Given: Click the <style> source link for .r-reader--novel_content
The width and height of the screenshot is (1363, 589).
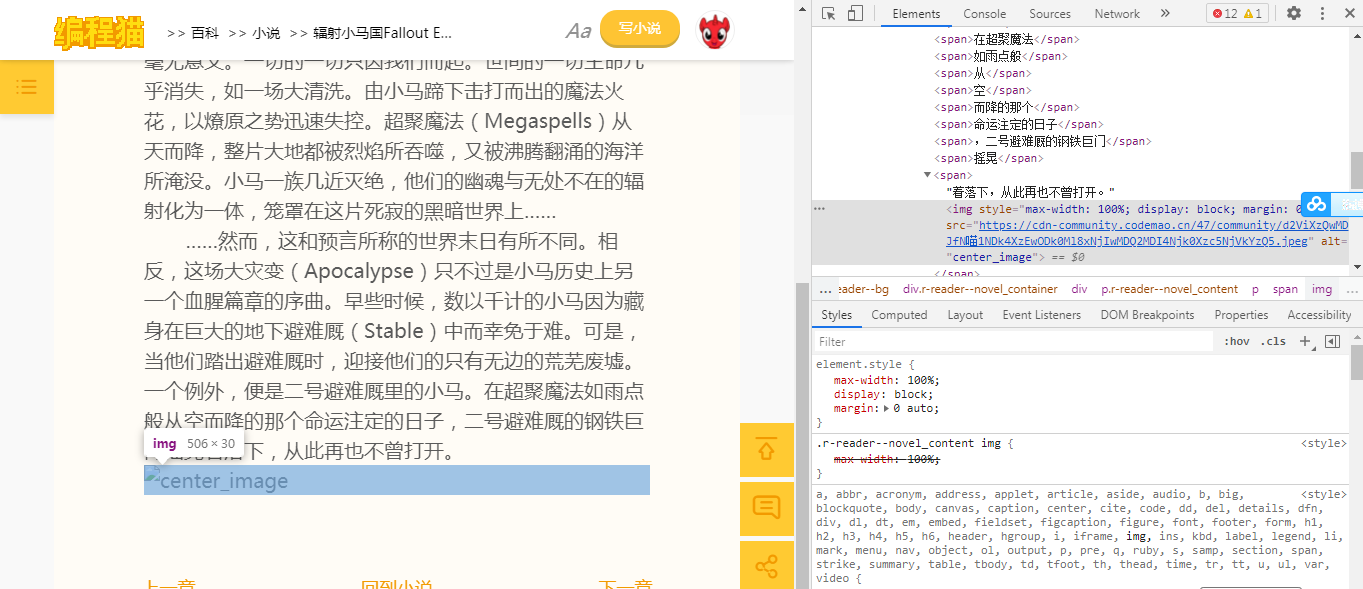Looking at the screenshot, I should (1323, 443).
